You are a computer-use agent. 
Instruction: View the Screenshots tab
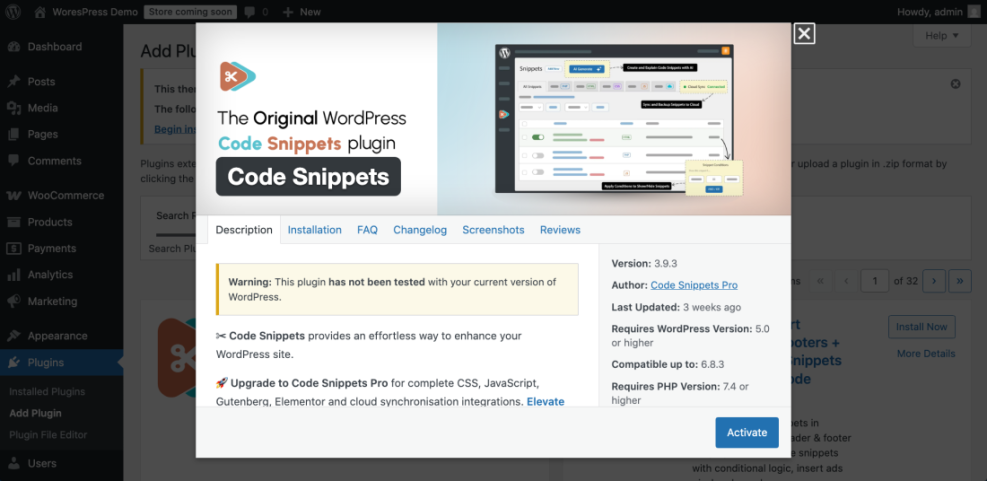click(494, 230)
